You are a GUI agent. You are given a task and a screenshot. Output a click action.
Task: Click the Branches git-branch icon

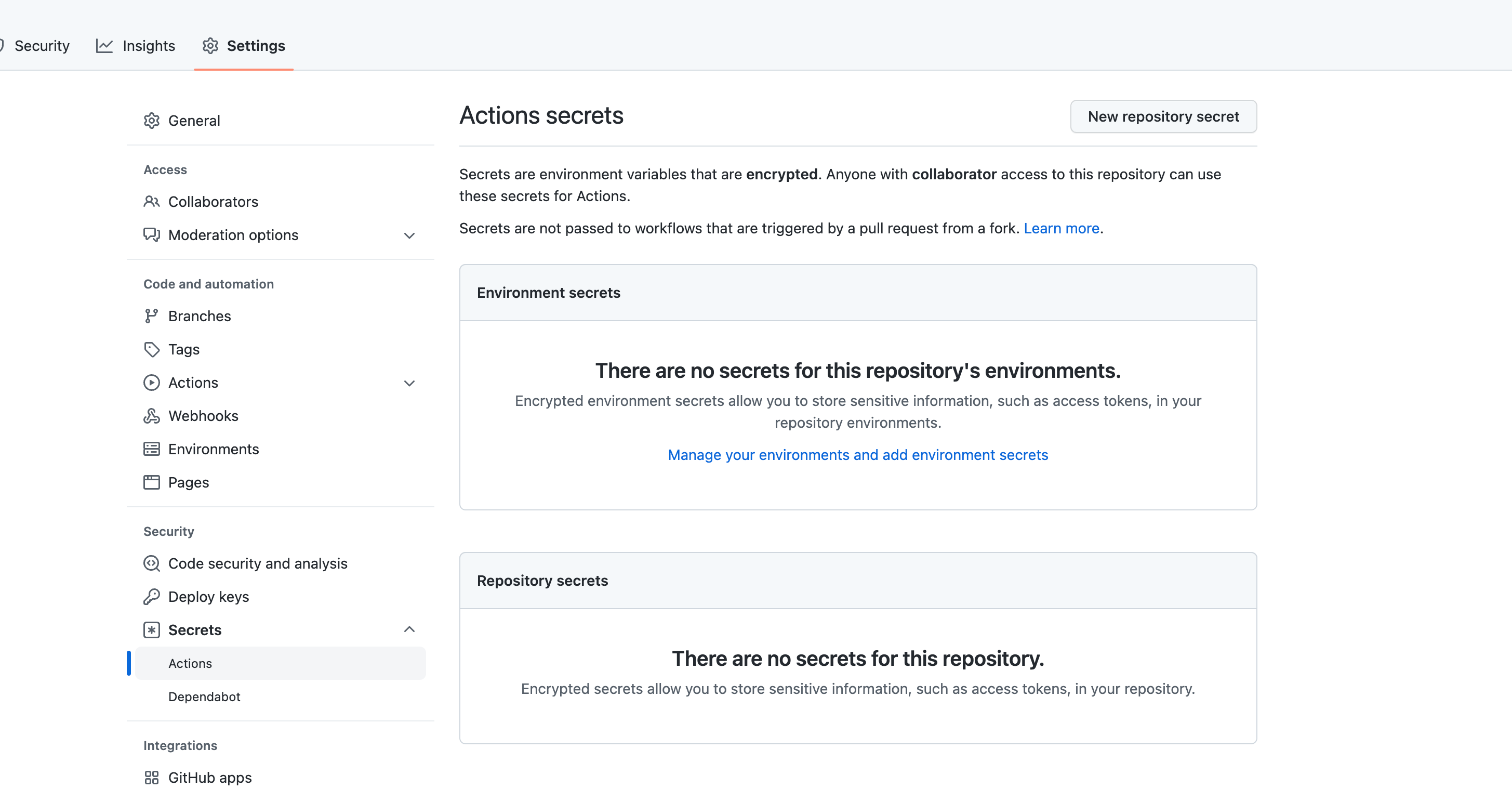151,316
